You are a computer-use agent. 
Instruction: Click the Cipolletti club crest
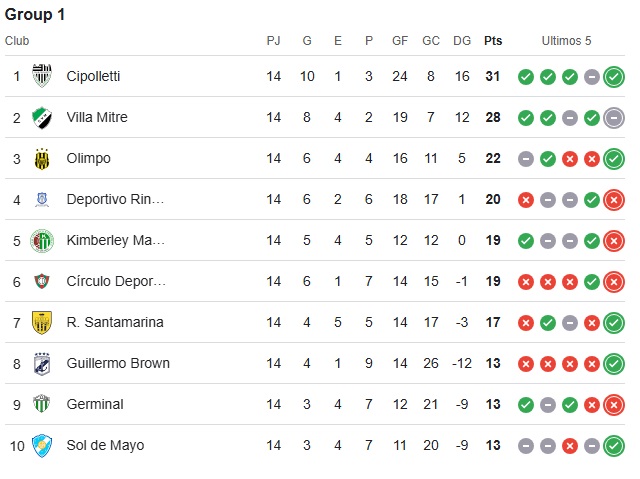pos(42,76)
